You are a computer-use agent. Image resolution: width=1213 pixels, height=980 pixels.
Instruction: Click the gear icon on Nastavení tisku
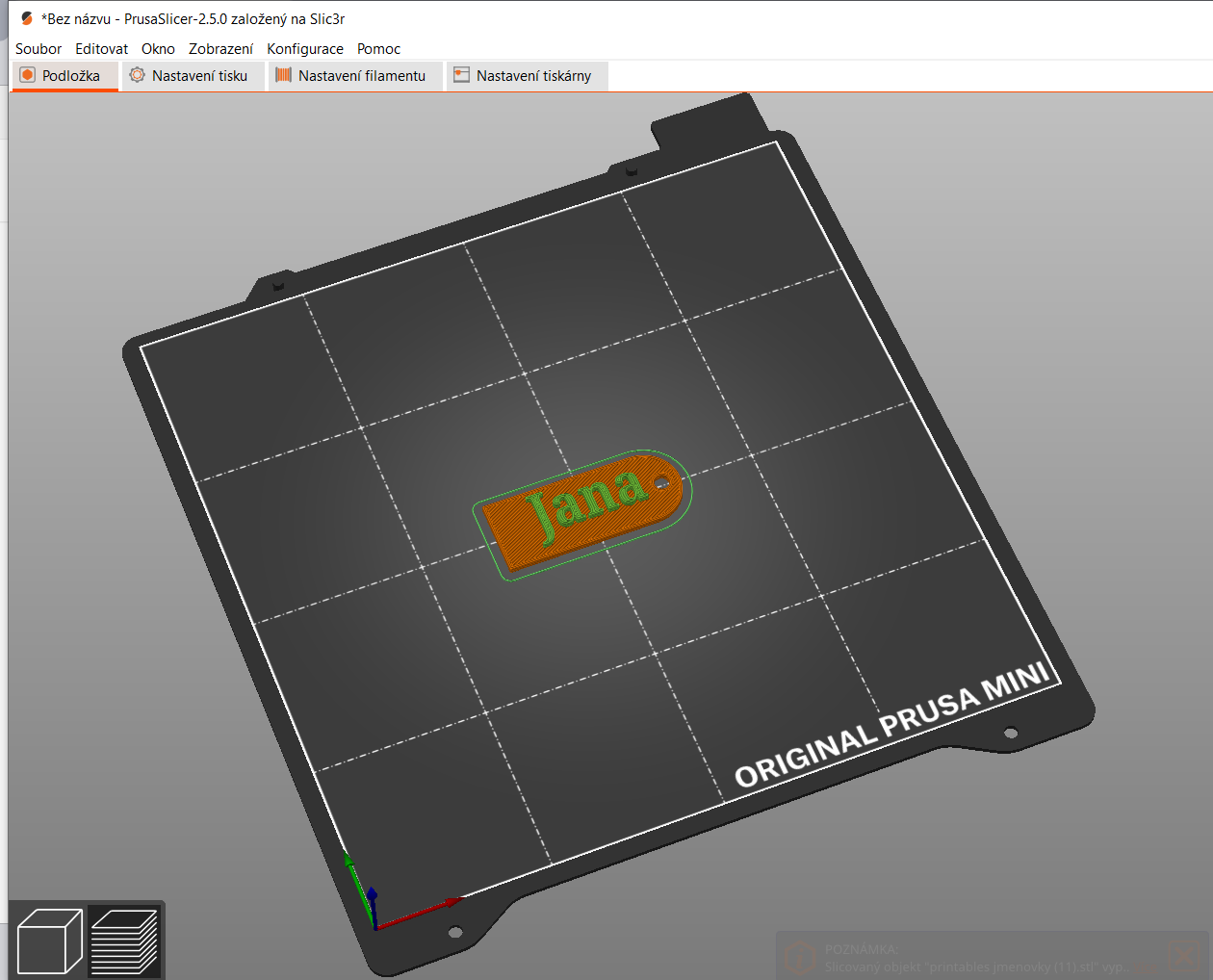pos(138,75)
